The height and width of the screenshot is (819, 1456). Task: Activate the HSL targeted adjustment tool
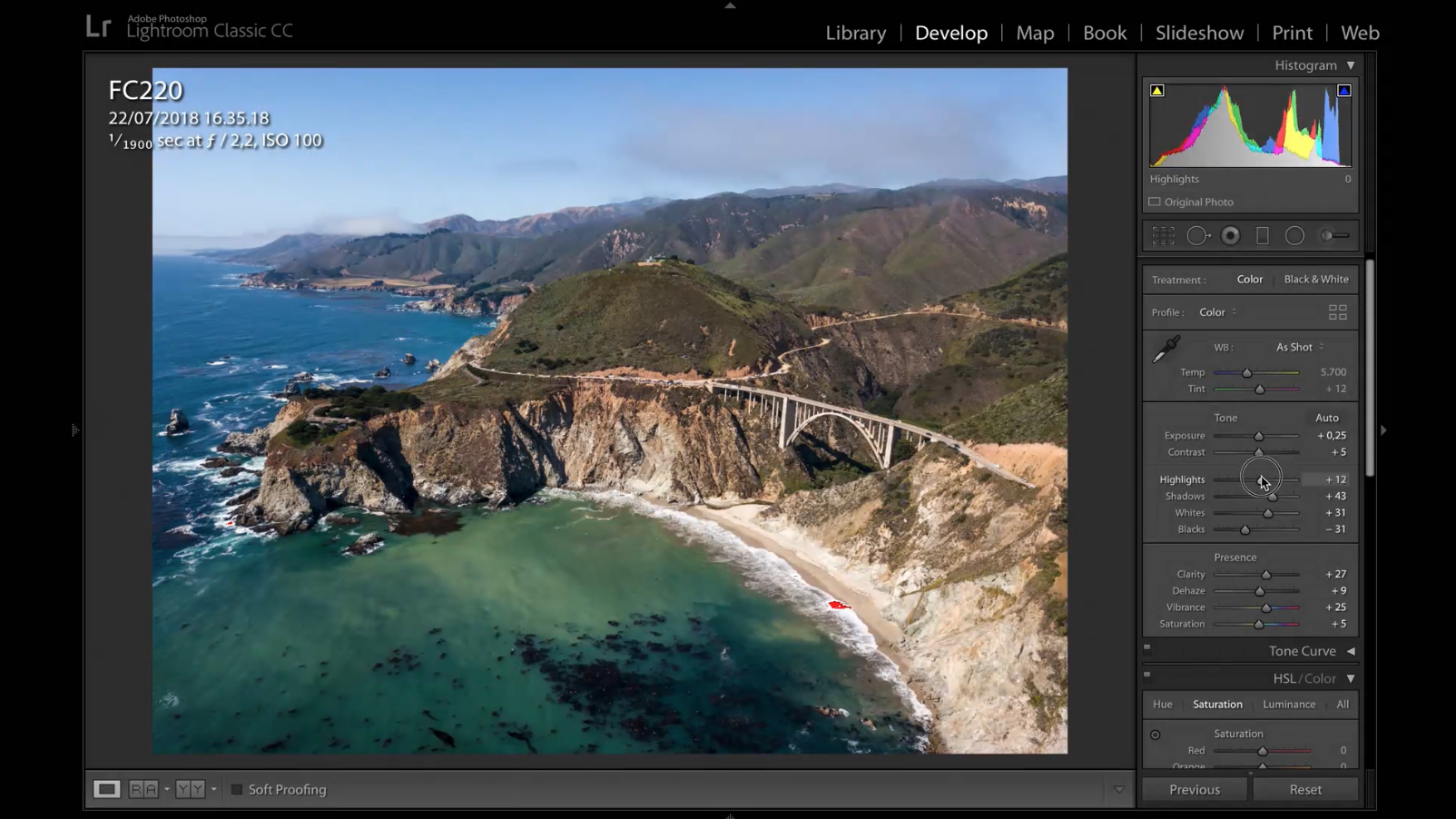1156,735
